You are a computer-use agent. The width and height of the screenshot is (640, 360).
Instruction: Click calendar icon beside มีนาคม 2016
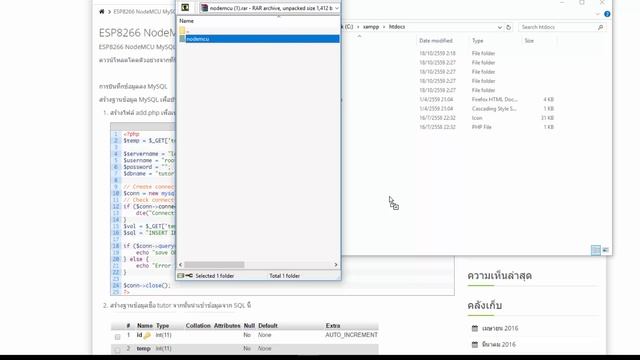point(475,344)
